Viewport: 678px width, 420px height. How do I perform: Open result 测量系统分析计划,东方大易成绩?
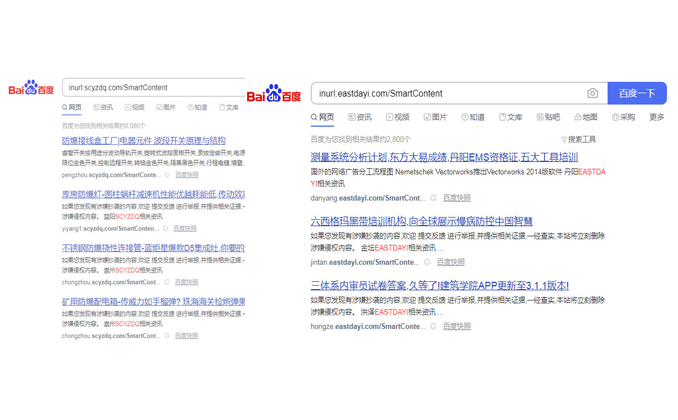(x=444, y=157)
